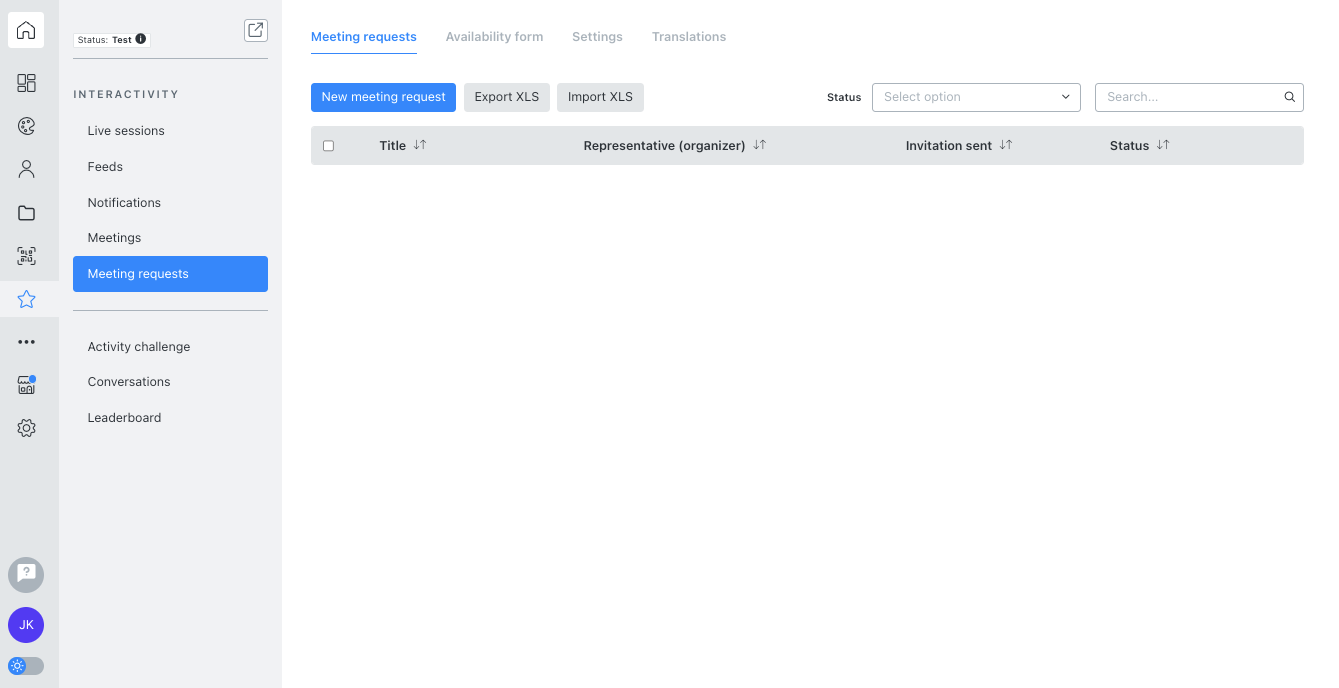Sort by Status column arrows
This screenshot has height=688, width=1339.
coord(1163,145)
